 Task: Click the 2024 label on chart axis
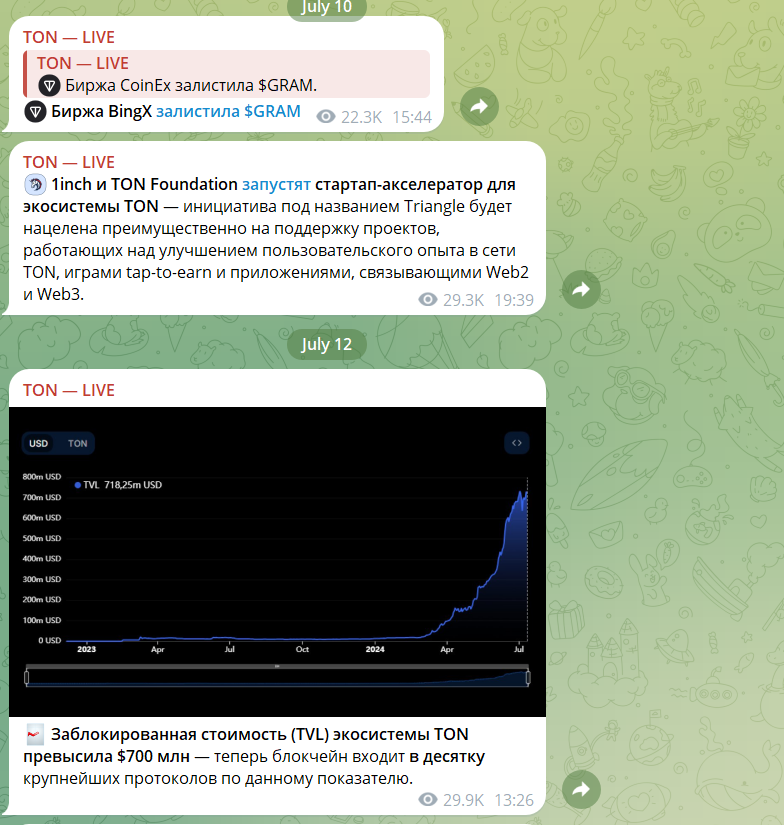(x=375, y=649)
